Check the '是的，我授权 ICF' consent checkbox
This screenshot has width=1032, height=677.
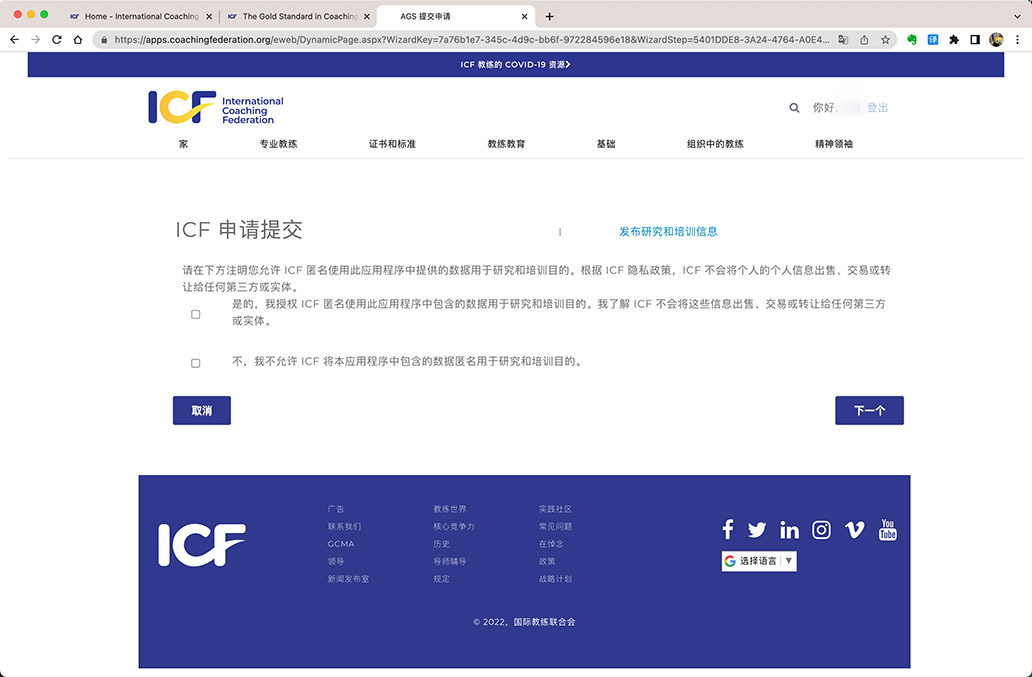(196, 314)
